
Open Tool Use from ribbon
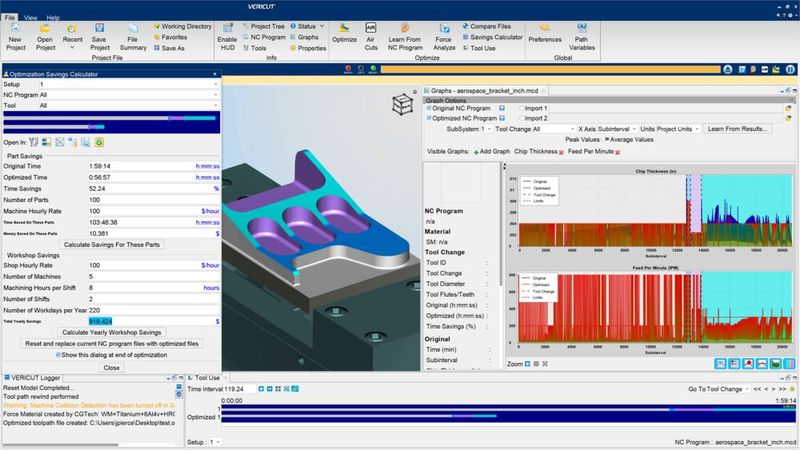click(479, 48)
